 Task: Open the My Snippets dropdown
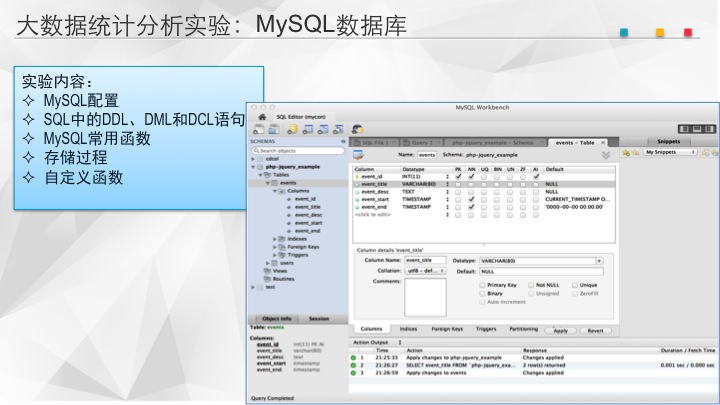[x=670, y=153]
